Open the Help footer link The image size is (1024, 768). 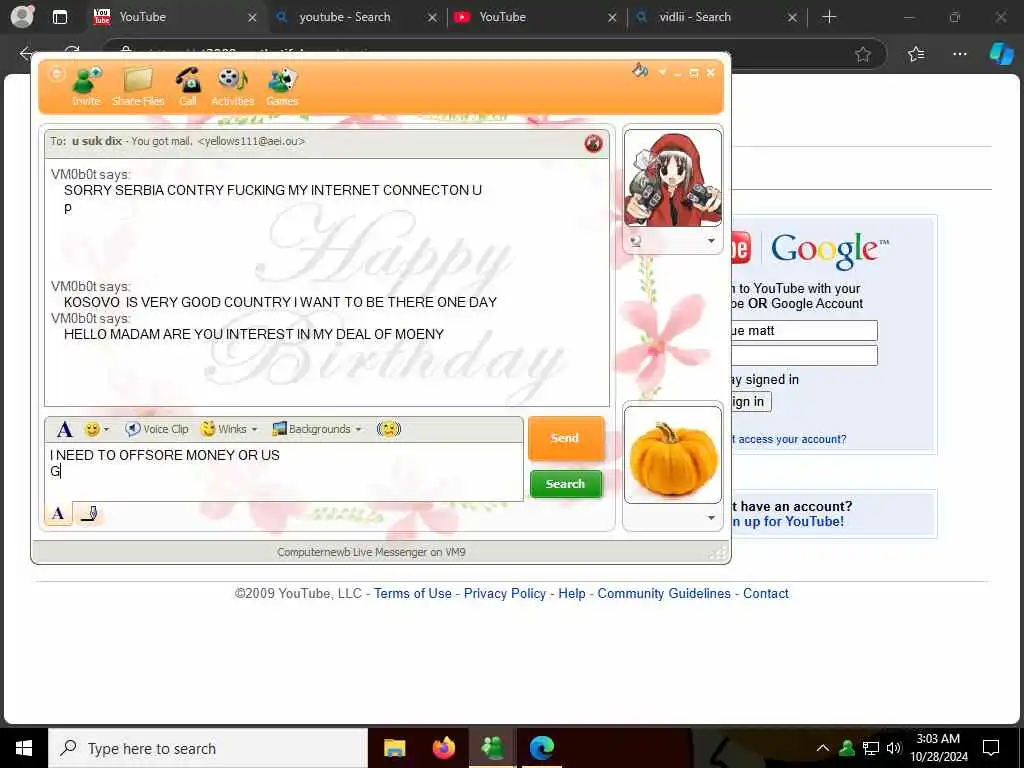(572, 594)
